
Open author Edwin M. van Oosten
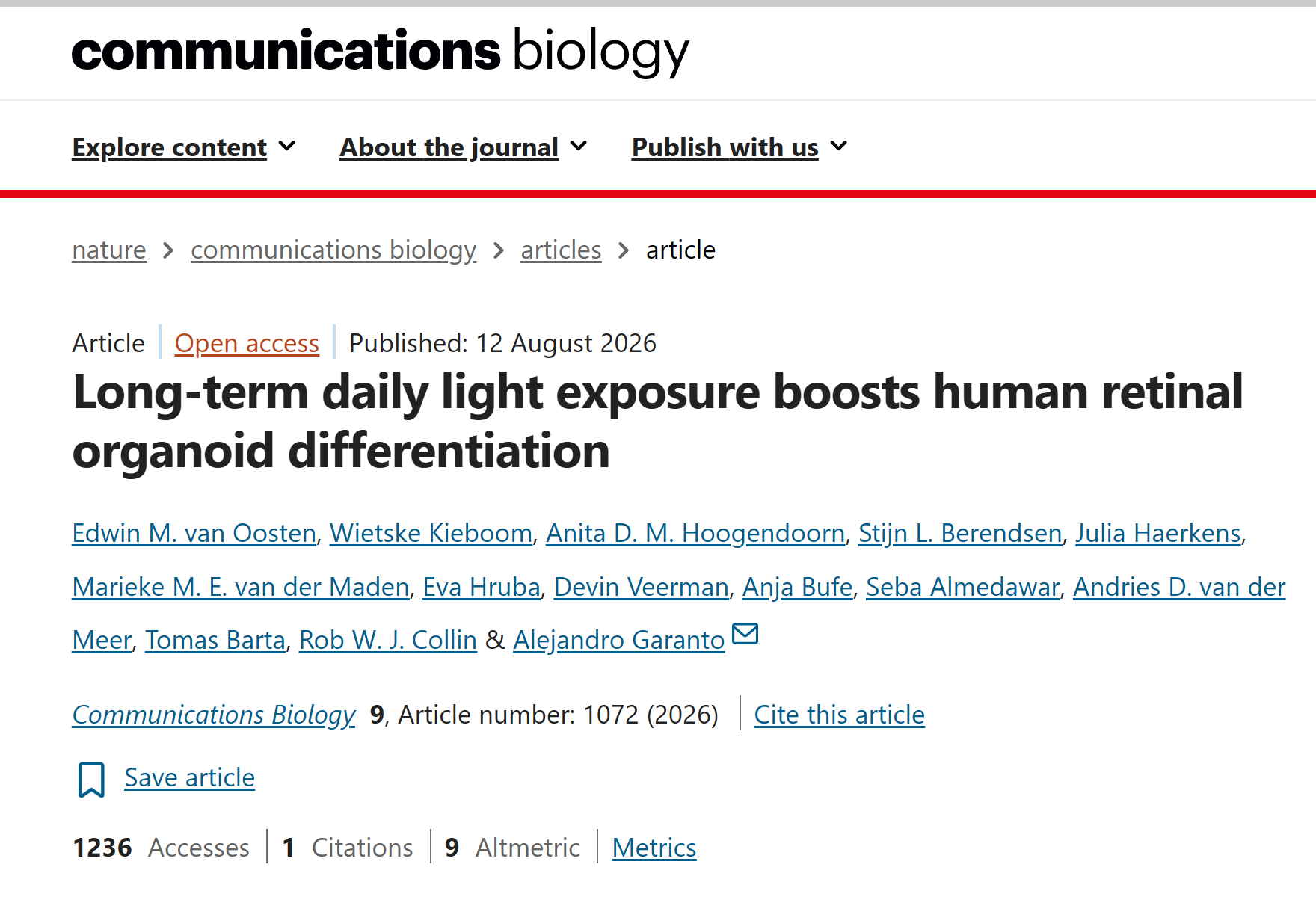(194, 533)
